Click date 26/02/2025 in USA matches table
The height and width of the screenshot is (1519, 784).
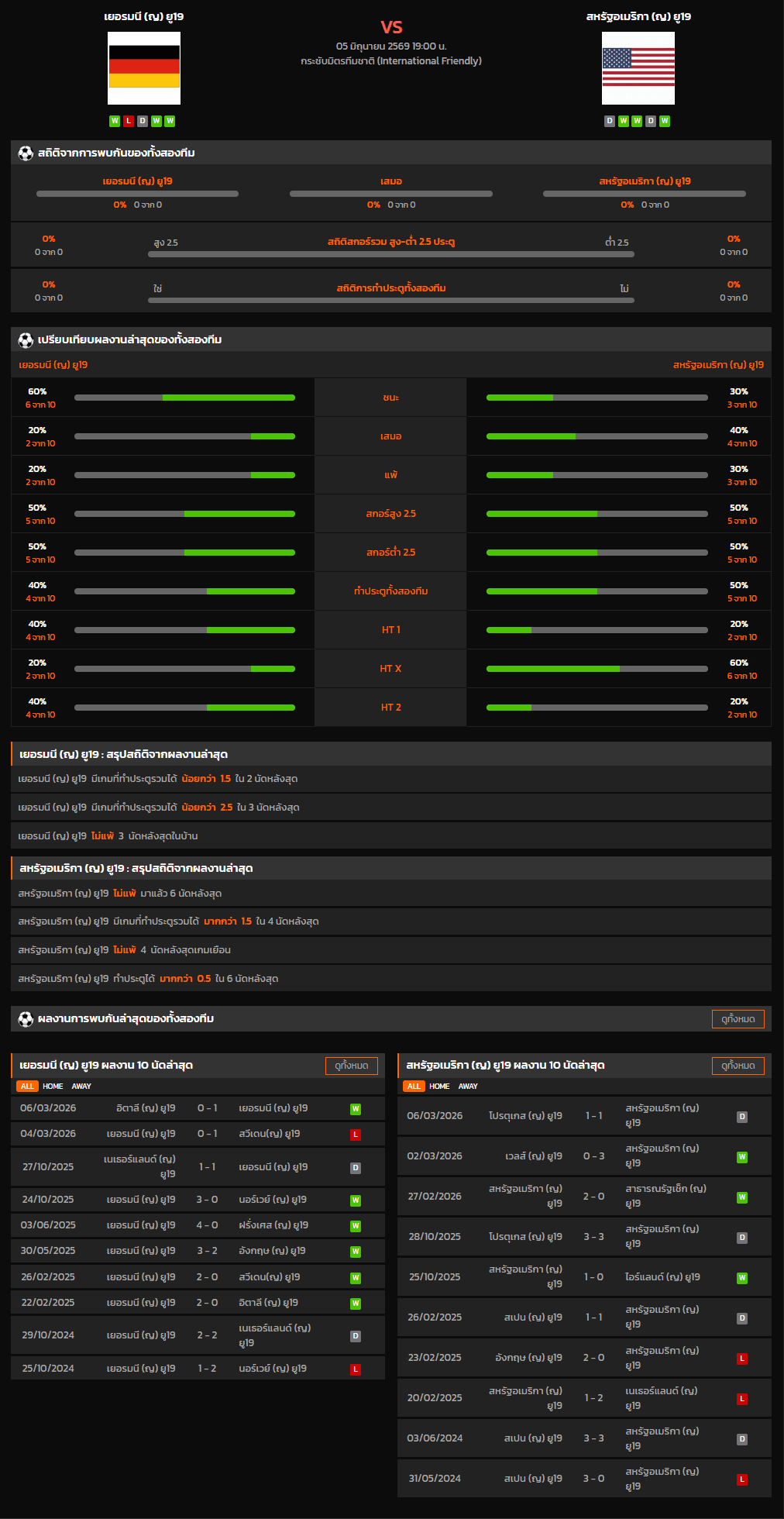tap(435, 1317)
